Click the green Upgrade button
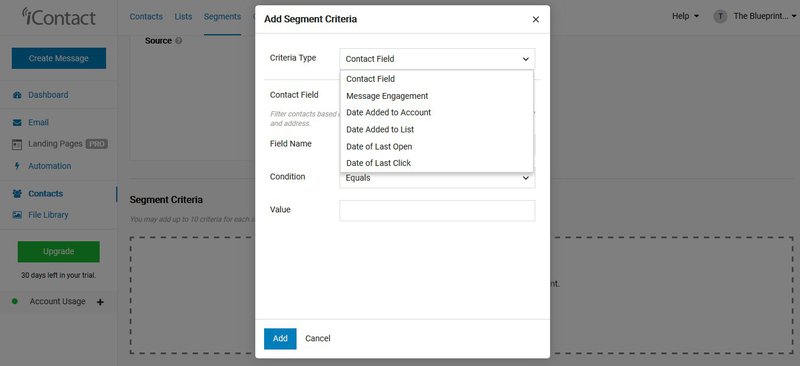The height and width of the screenshot is (366, 800). [x=59, y=252]
